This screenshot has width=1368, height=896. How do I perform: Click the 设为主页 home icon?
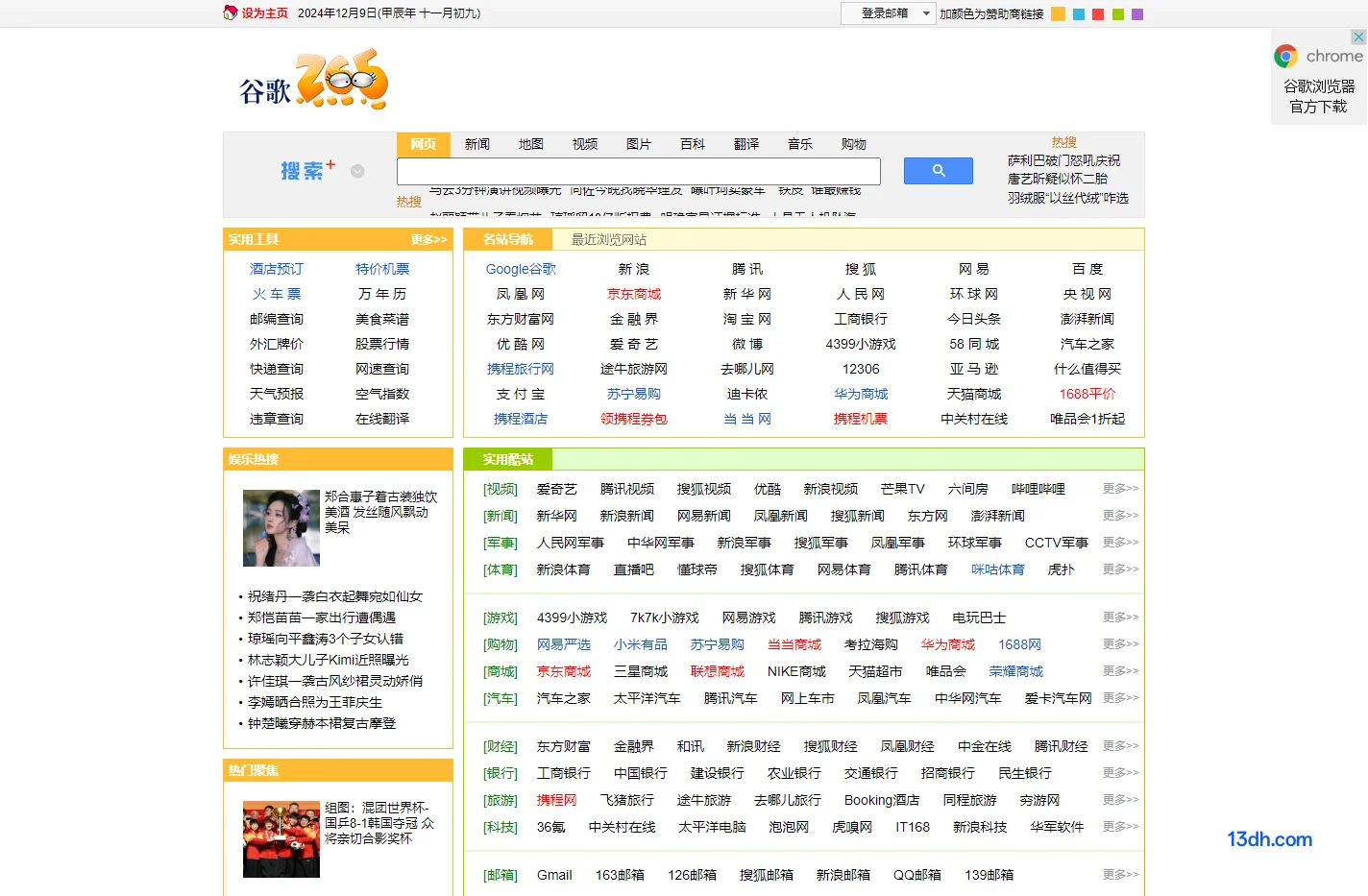[231, 12]
